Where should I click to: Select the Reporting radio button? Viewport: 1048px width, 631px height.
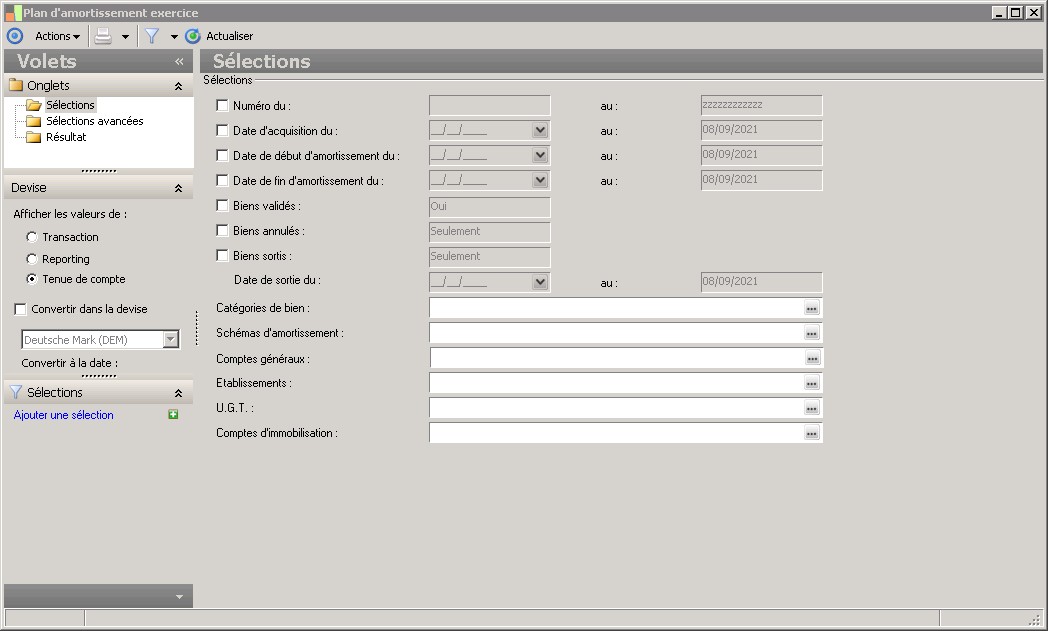(x=32, y=259)
